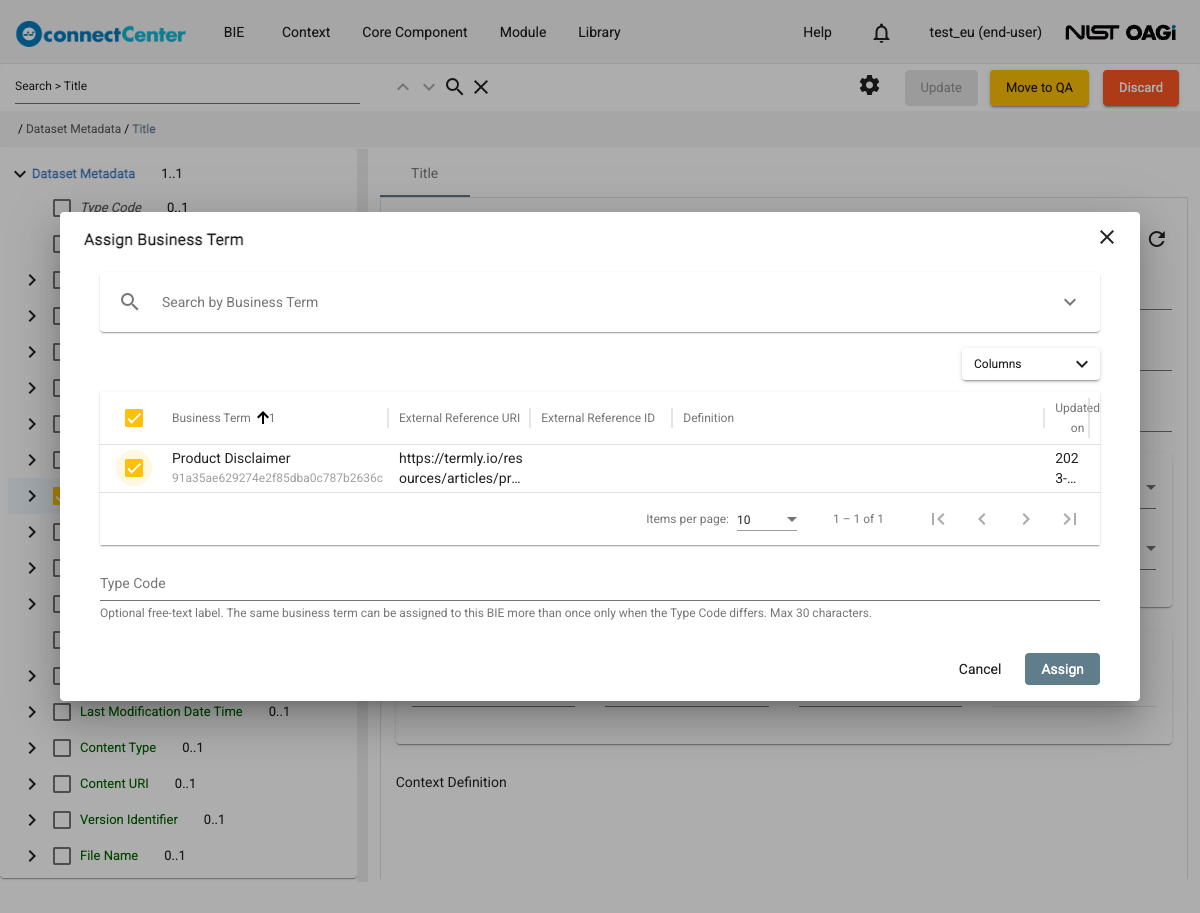Expand the File Name node
Image resolution: width=1200 pixels, height=913 pixels.
click(32, 856)
